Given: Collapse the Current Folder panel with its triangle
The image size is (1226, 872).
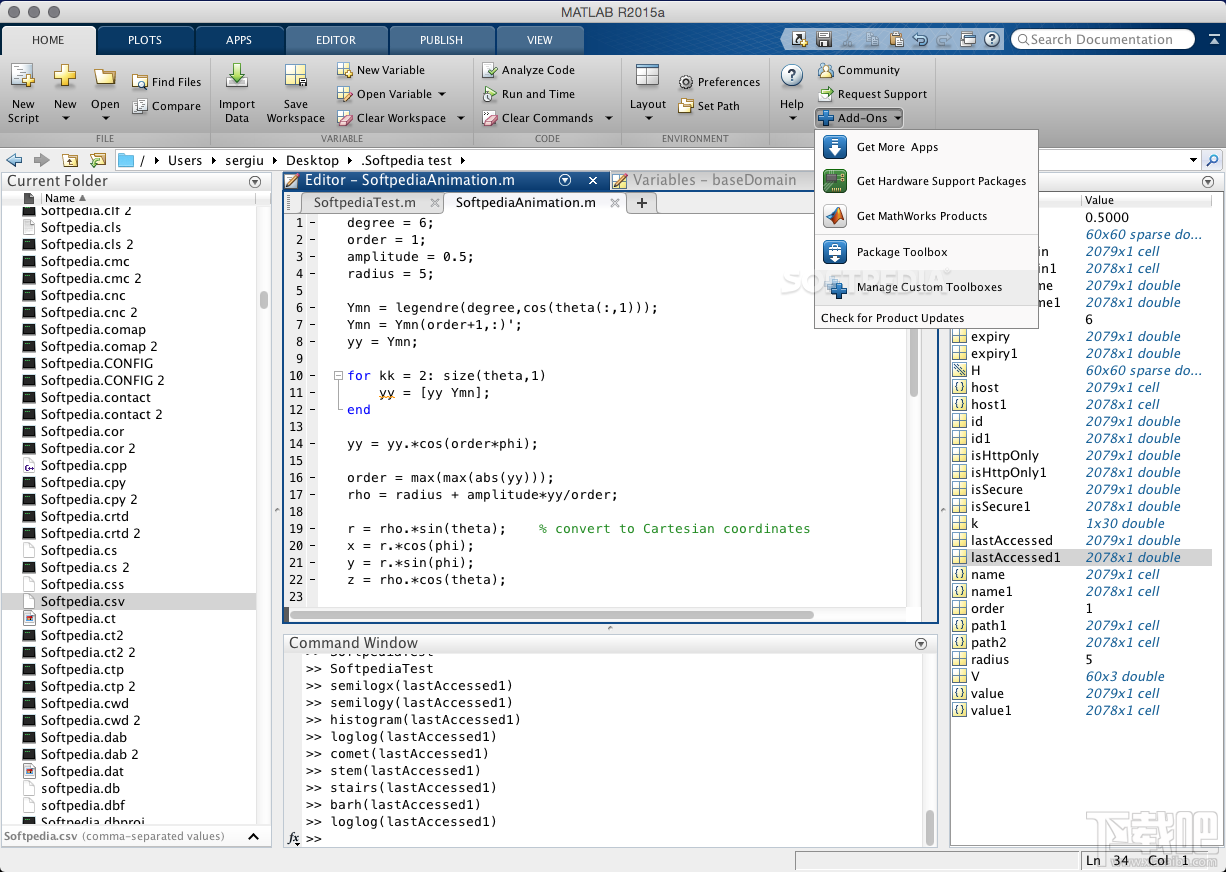Looking at the screenshot, I should [255, 181].
